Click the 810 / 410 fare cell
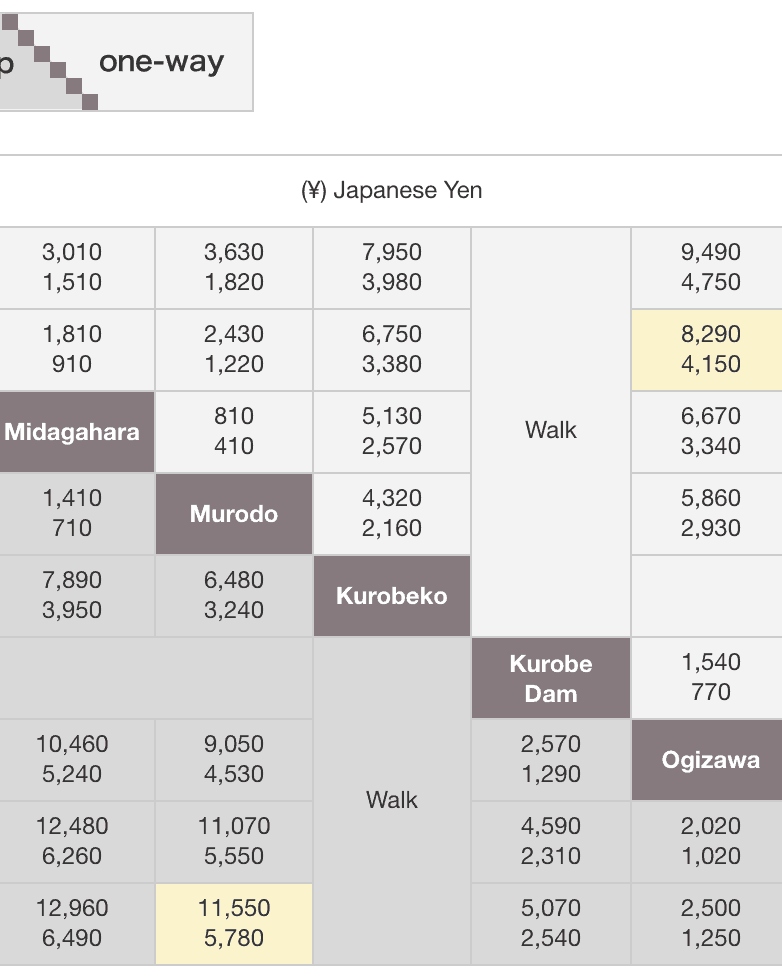 (x=234, y=431)
